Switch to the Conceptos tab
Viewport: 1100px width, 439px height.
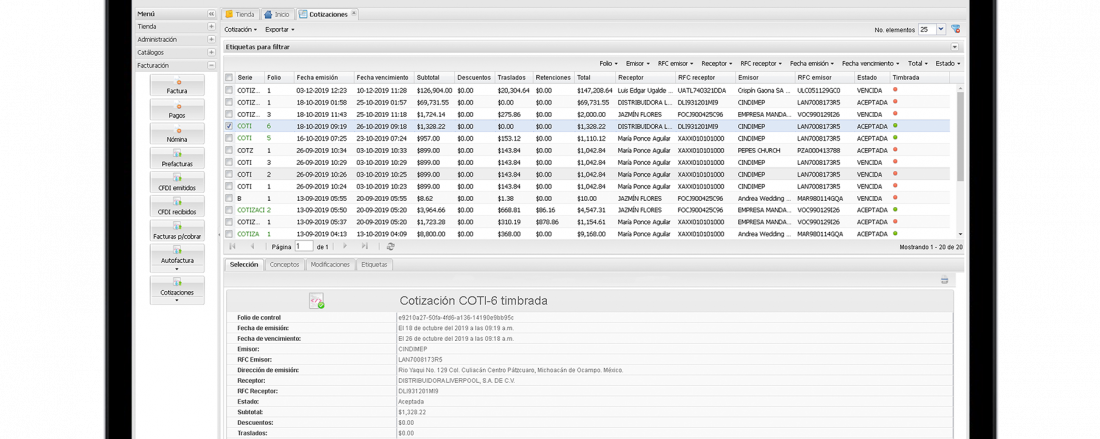point(284,265)
